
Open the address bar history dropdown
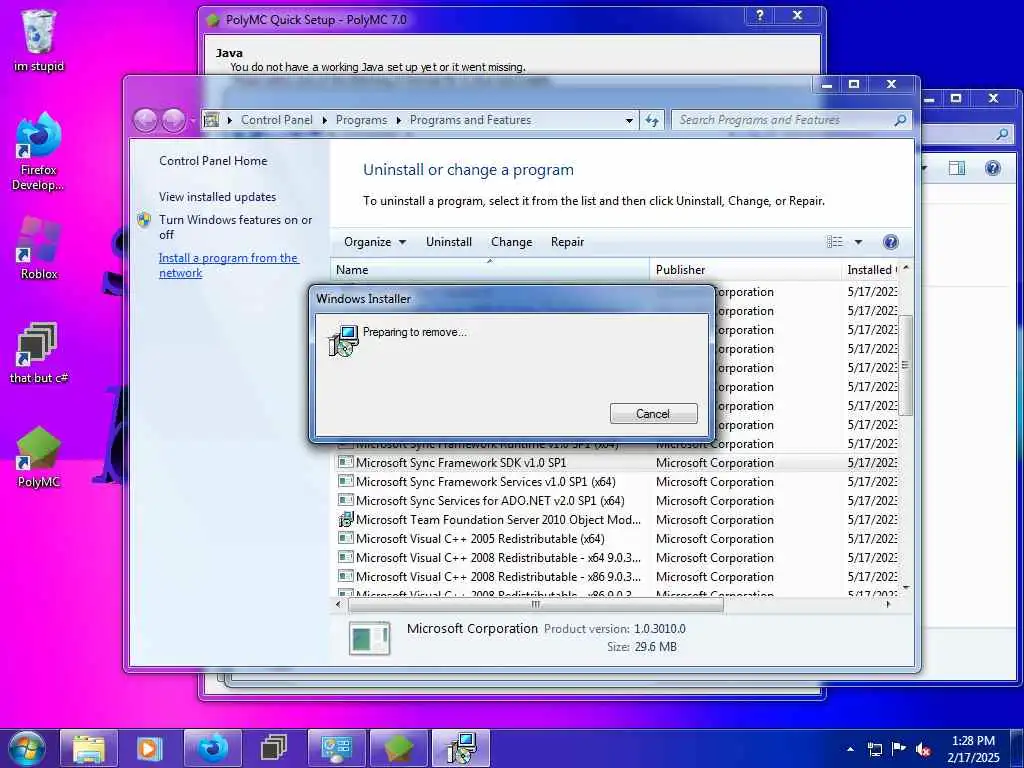pos(629,120)
